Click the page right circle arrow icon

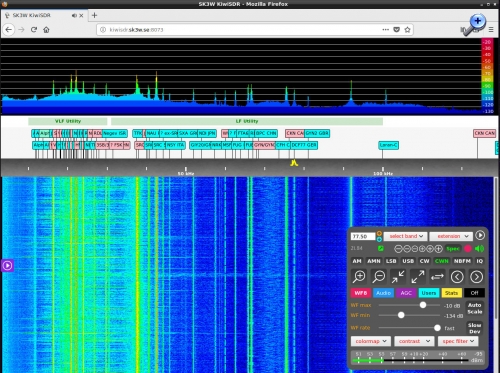[476, 277]
